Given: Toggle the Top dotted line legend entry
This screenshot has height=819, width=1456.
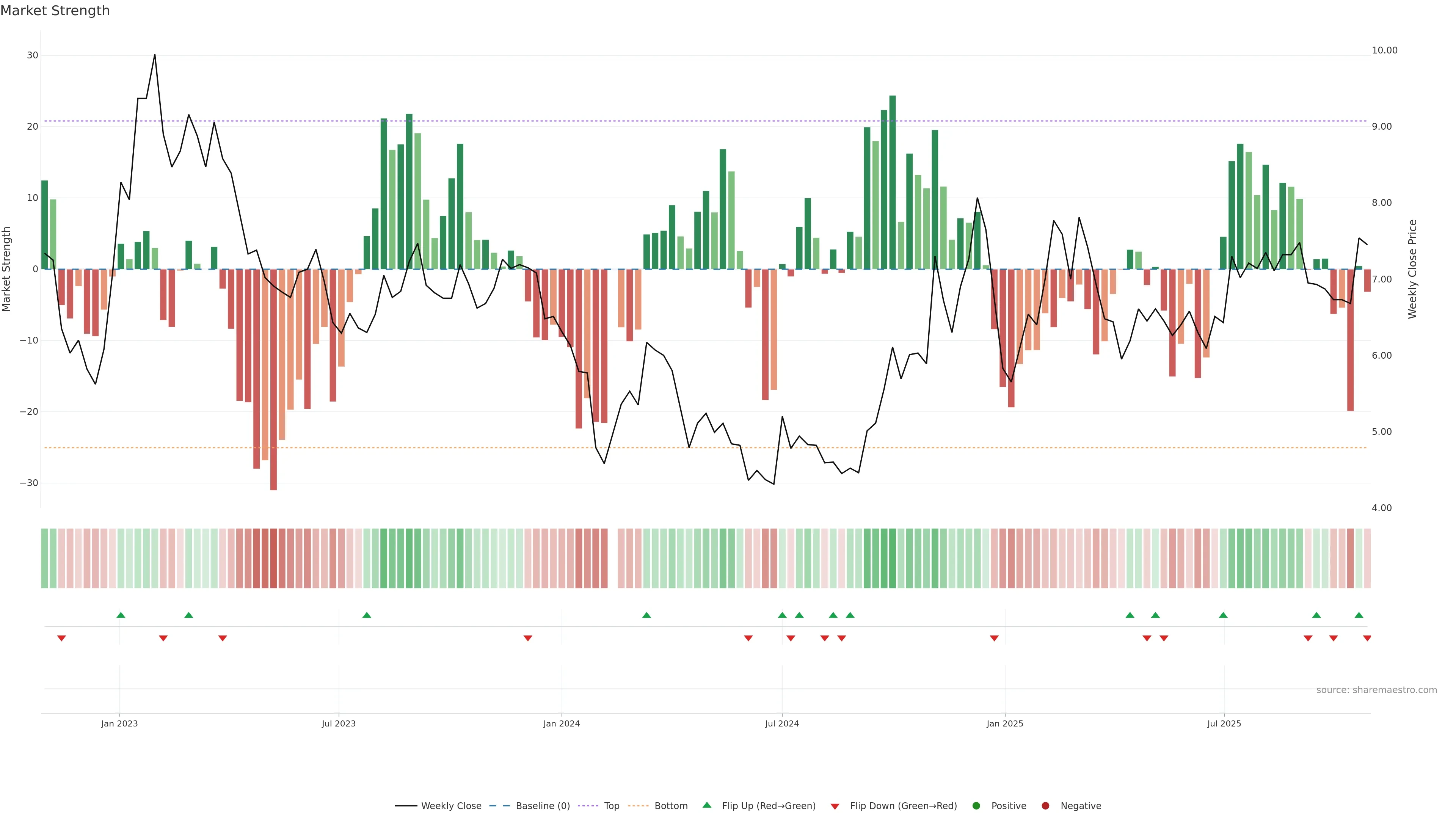Looking at the screenshot, I should [611, 806].
